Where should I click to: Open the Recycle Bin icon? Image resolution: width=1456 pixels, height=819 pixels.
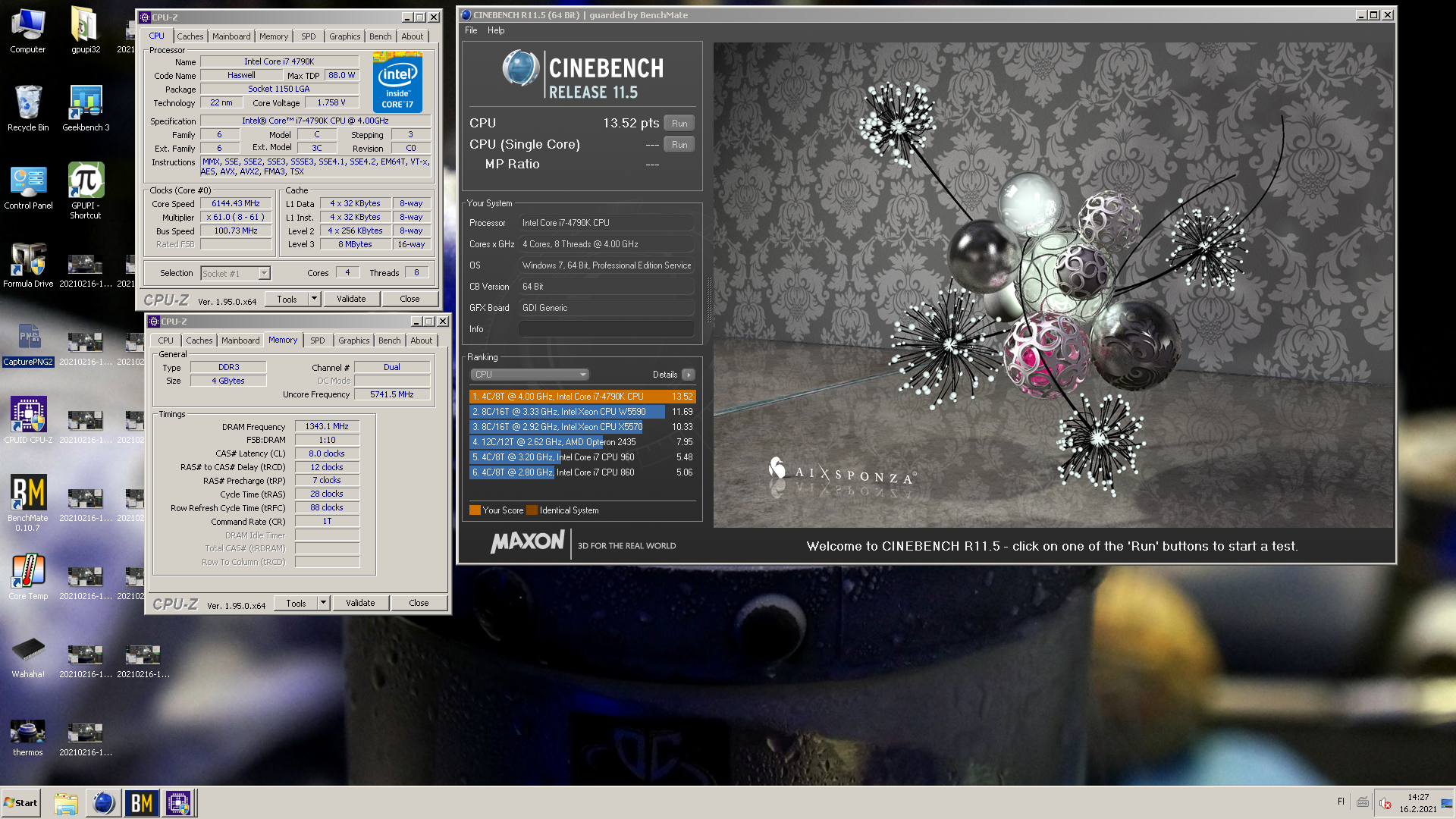coord(28,108)
